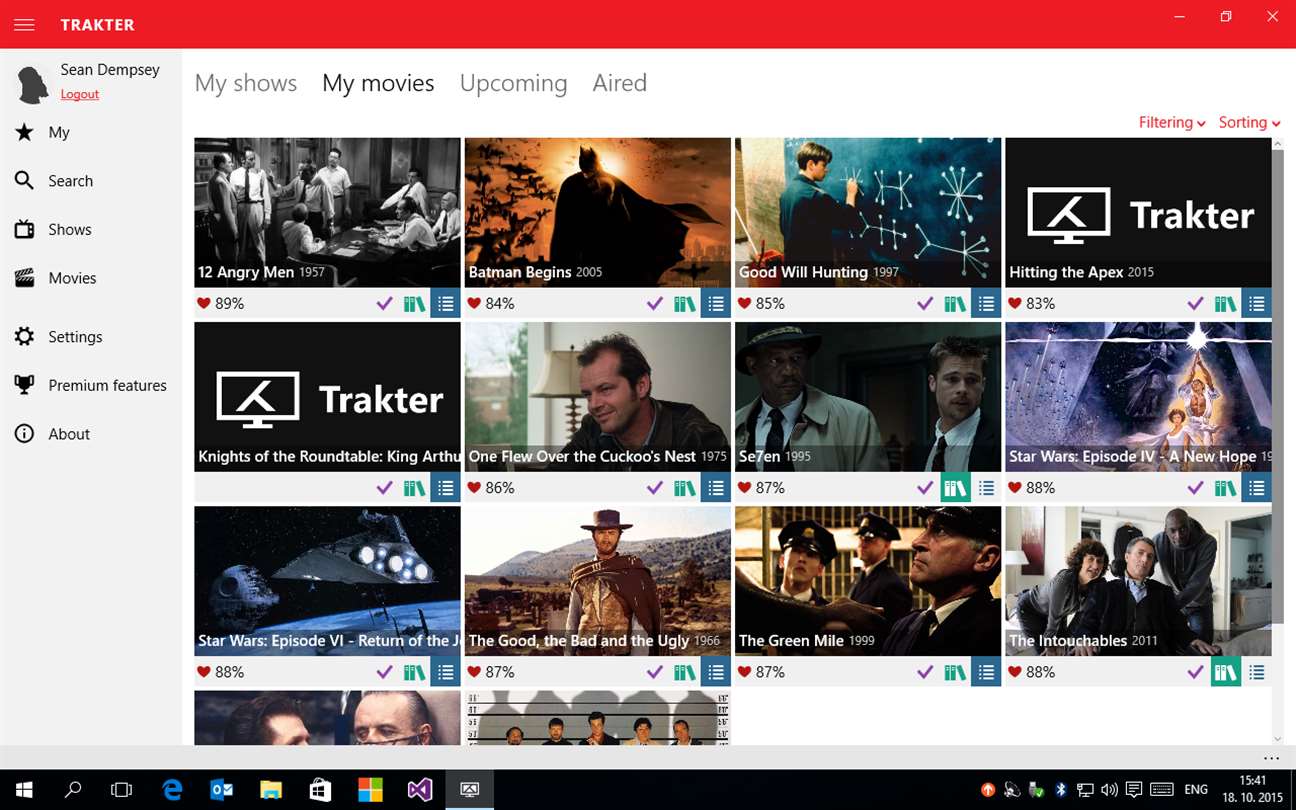Click list icon for The Good, the Bad and the Ugly

point(716,672)
